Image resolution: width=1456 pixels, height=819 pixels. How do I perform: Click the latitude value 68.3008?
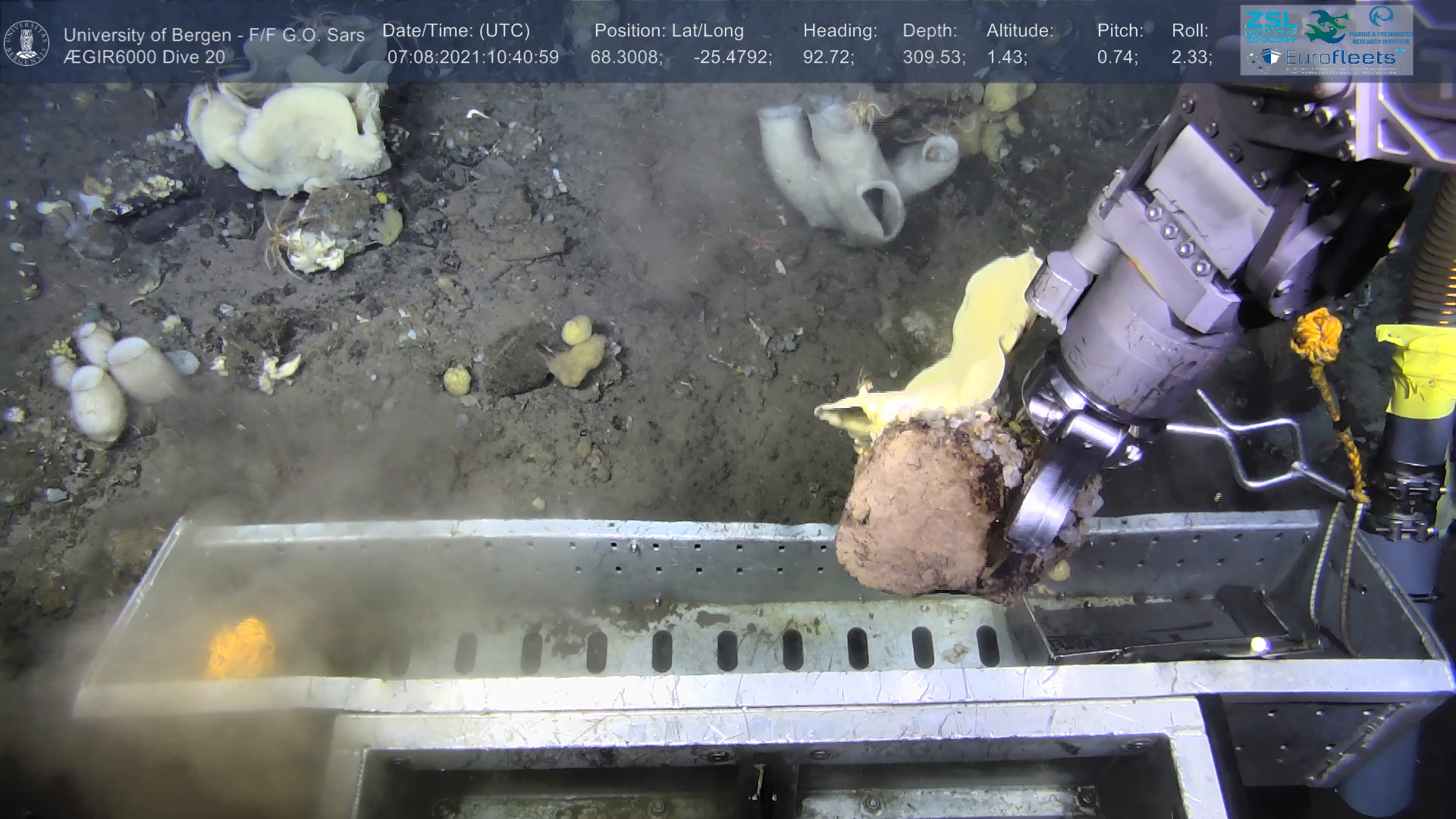coord(626,58)
